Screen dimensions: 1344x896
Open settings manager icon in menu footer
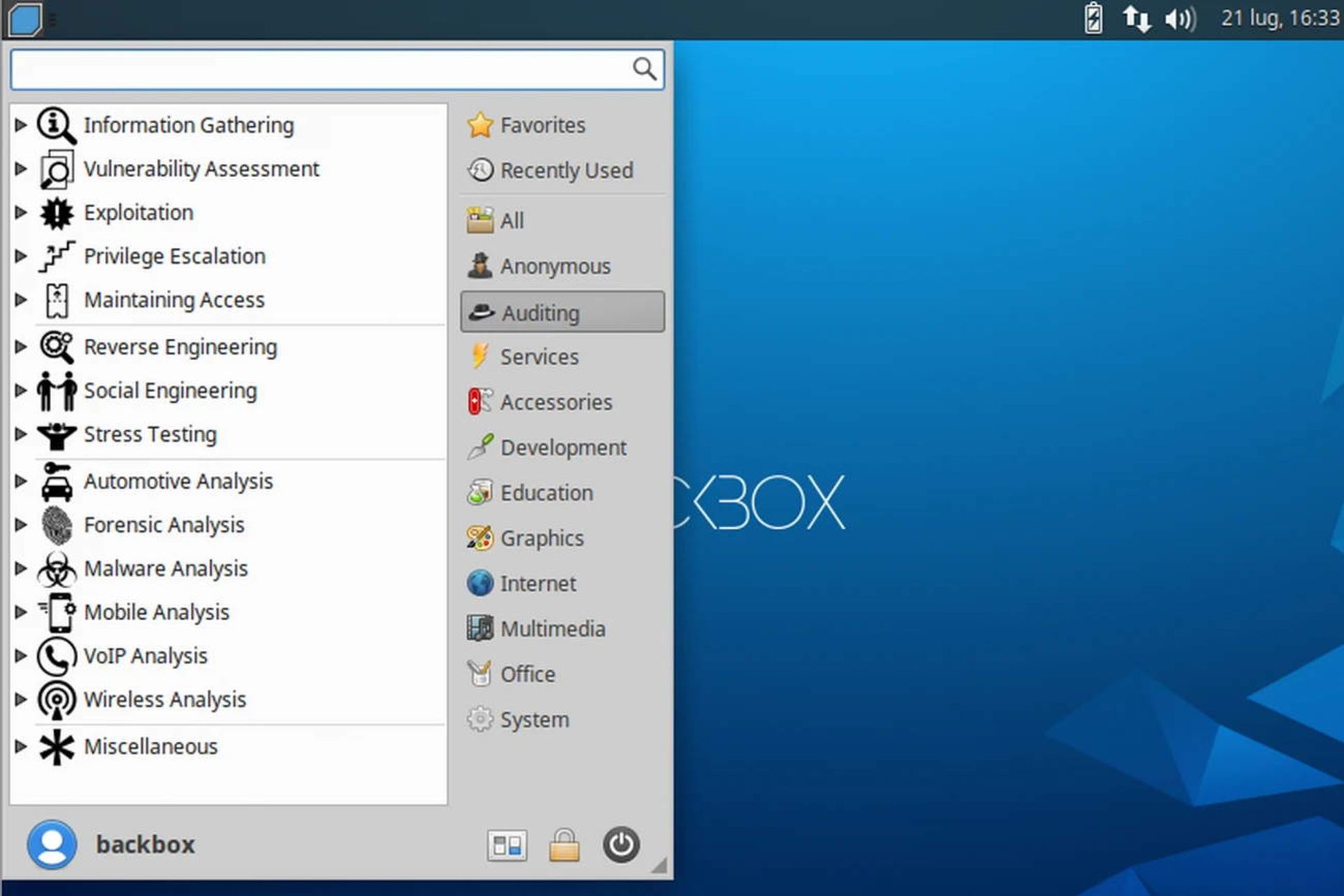pyautogui.click(x=507, y=845)
